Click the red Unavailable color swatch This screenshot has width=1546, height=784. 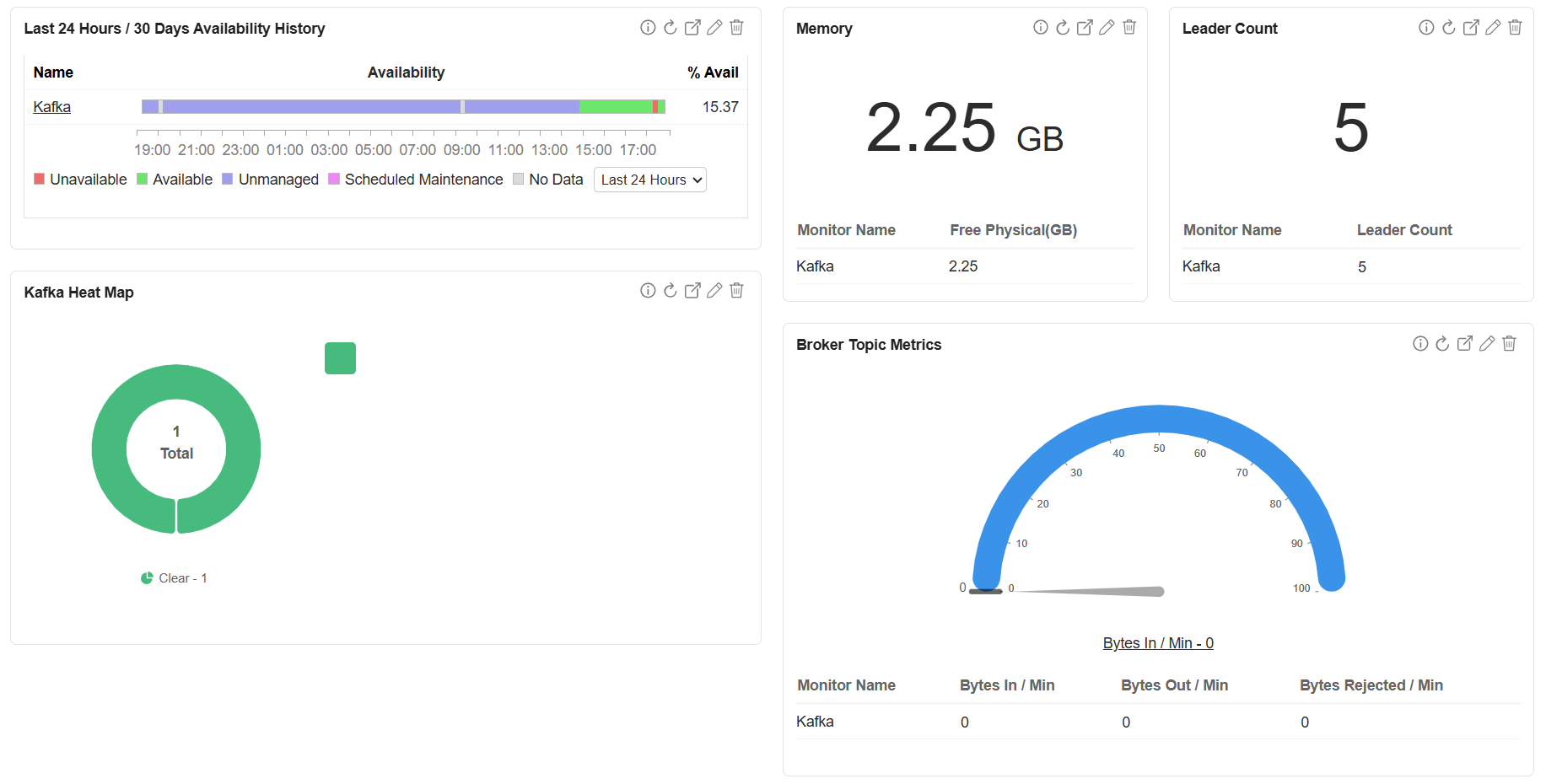(38, 179)
